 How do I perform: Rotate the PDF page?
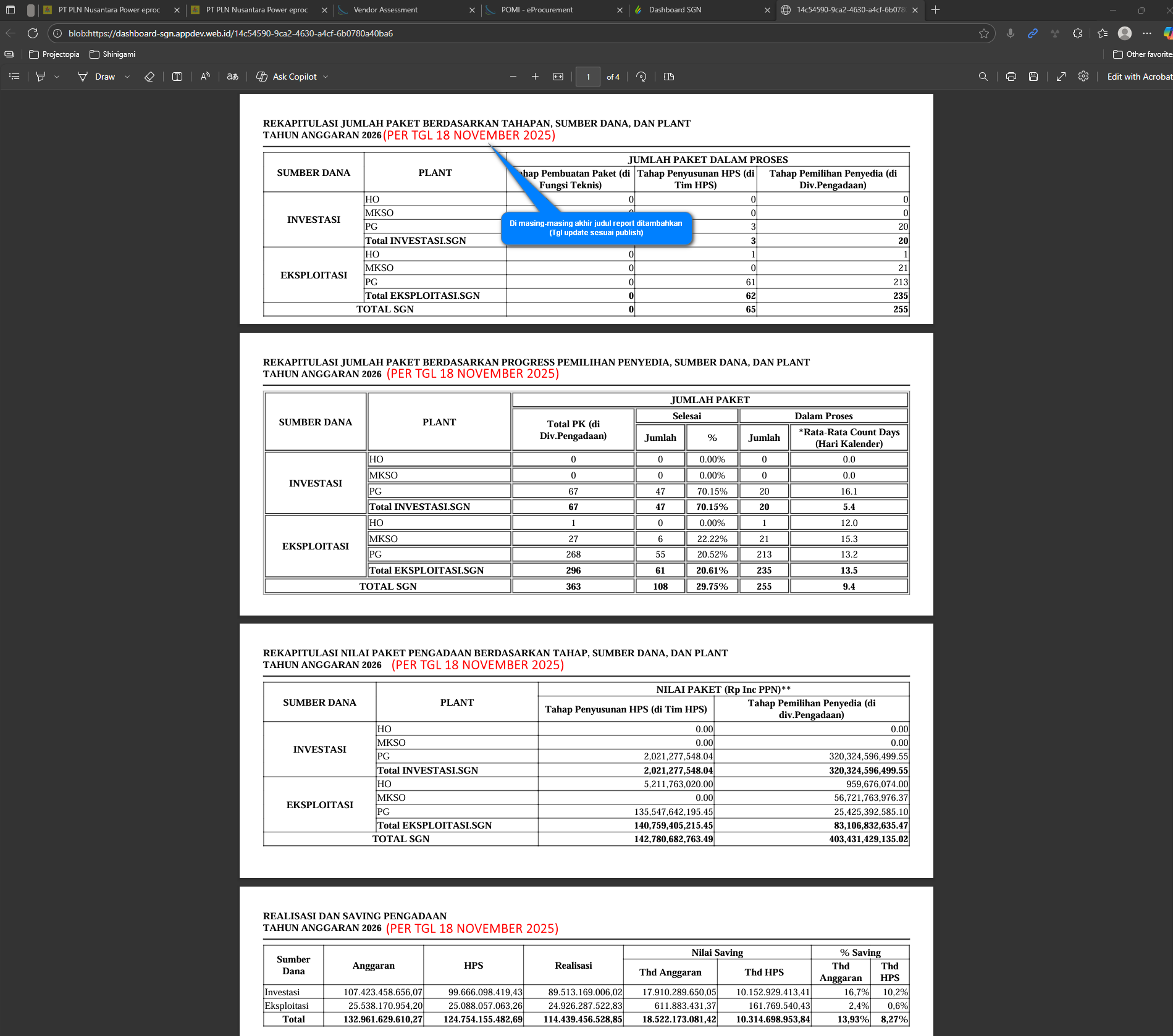click(641, 77)
